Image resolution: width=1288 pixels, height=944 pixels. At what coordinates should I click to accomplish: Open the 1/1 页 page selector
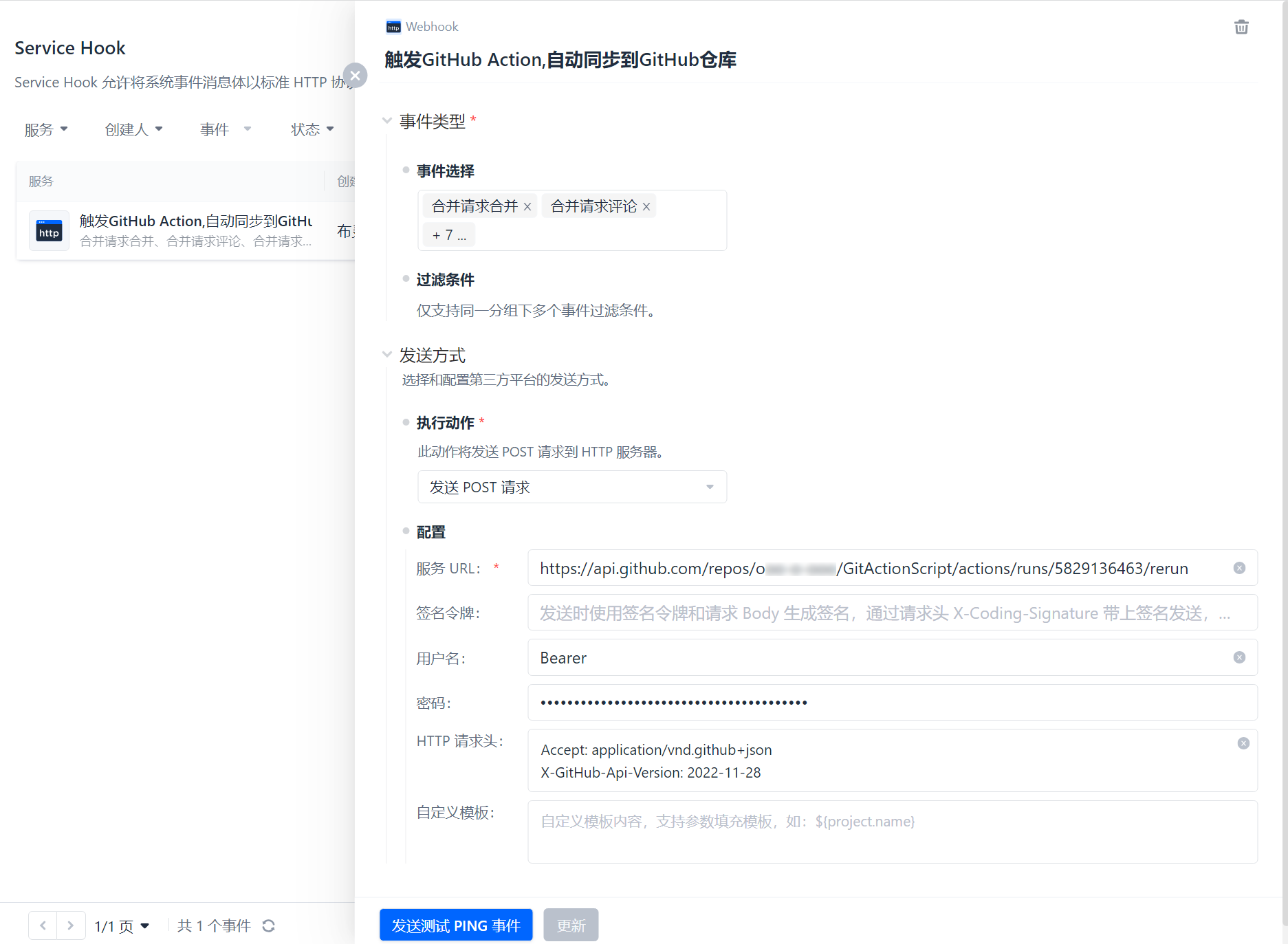(122, 926)
